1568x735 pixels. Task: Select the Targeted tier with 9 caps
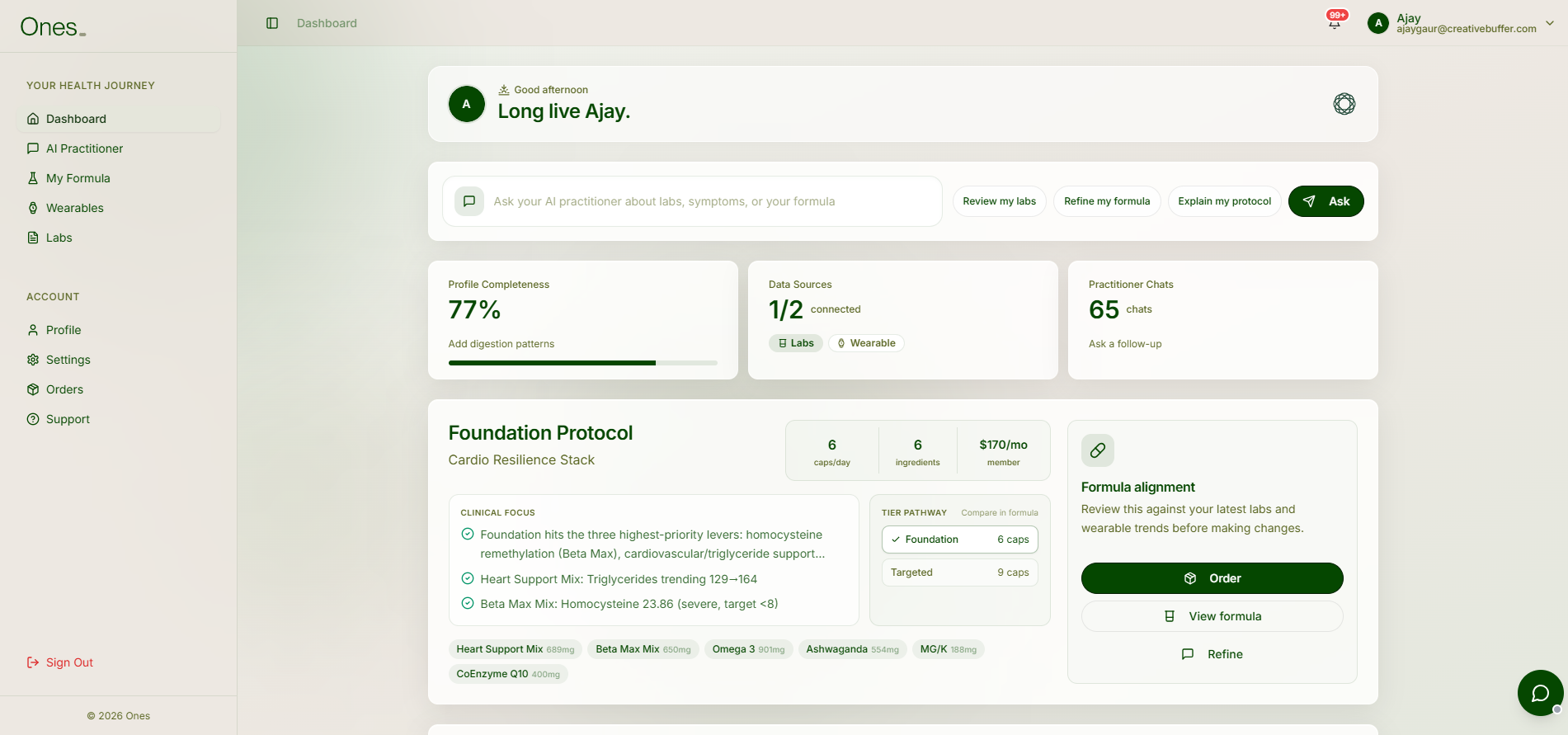960,572
